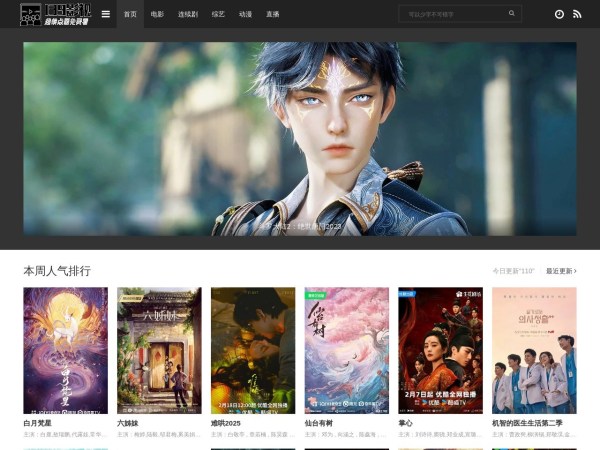Click the 难哄2025 title link

226,423
